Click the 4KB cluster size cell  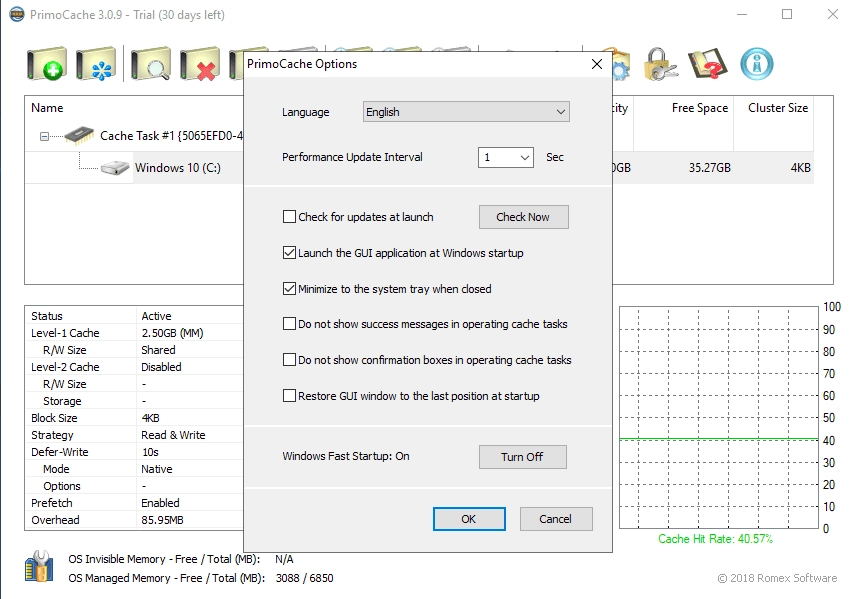click(800, 168)
